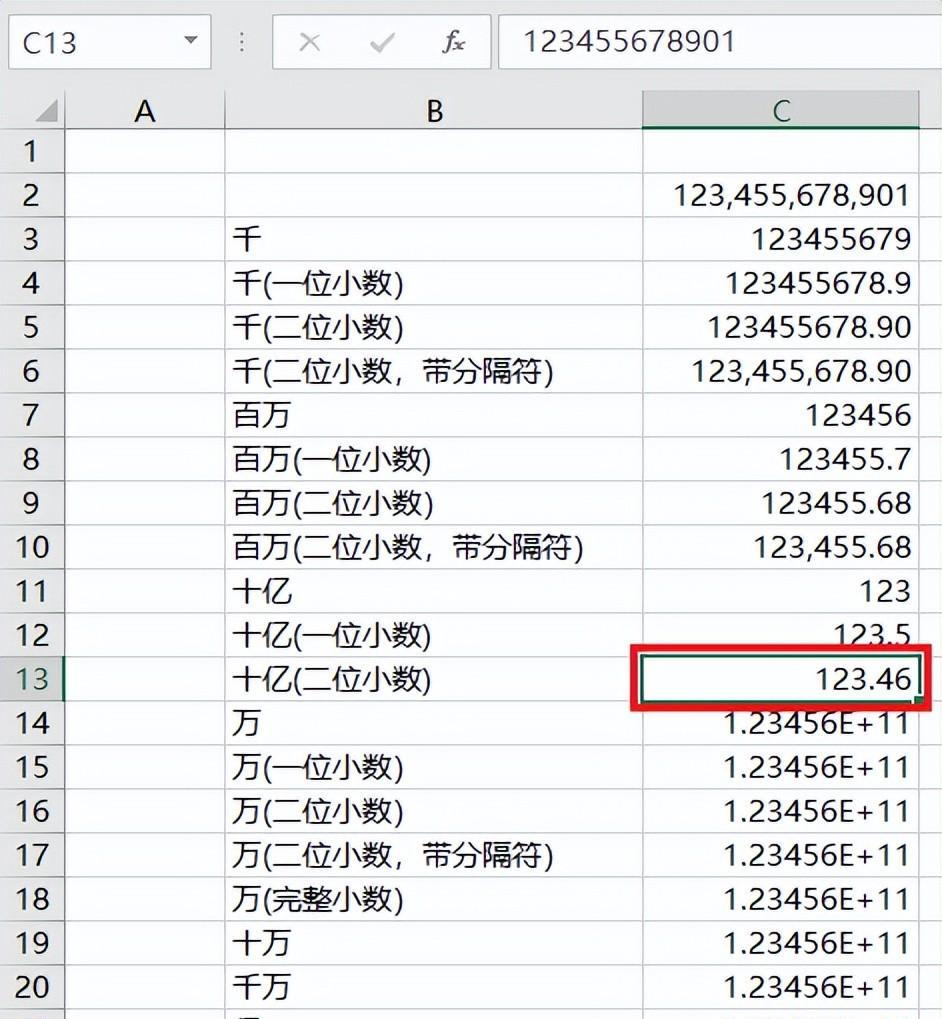Click cell labeled 百万 in row 7

[434, 415]
